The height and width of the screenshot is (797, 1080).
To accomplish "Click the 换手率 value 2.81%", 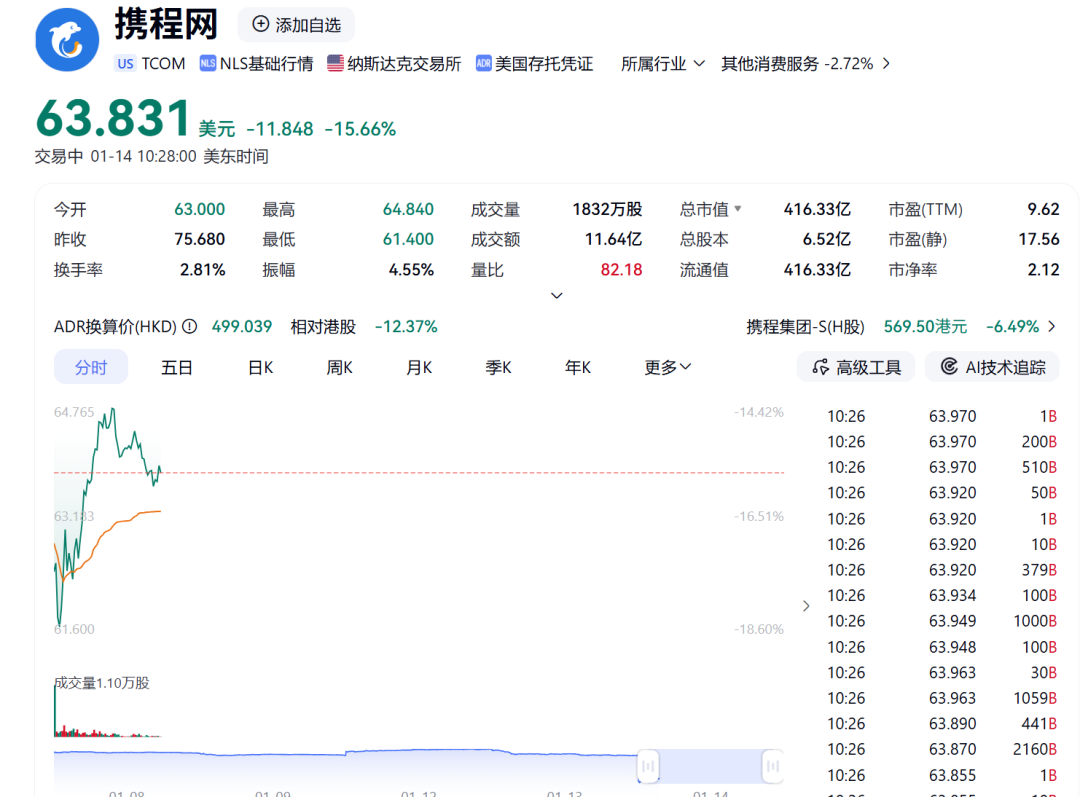I will click(x=202, y=270).
